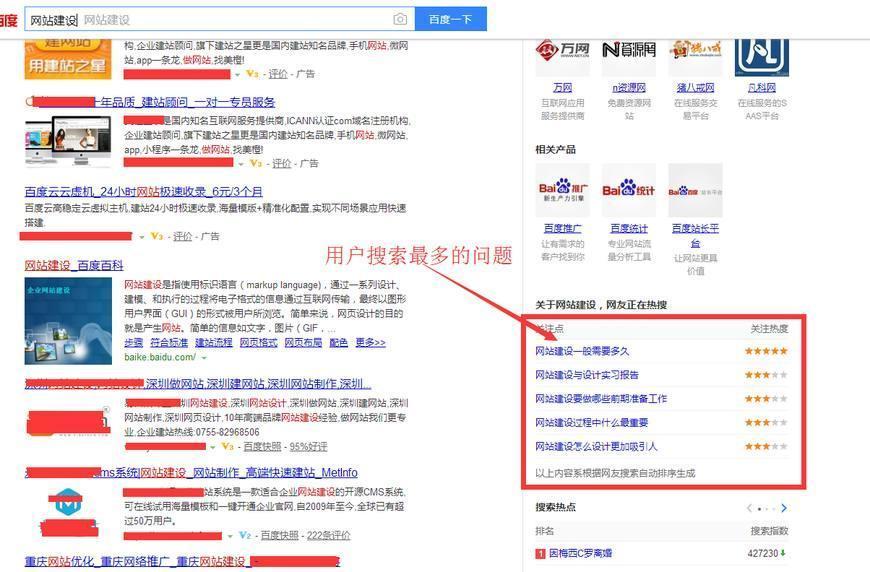The height and width of the screenshot is (572, 870).
Task: Click the Baidu logo at top left
Action: point(8,21)
